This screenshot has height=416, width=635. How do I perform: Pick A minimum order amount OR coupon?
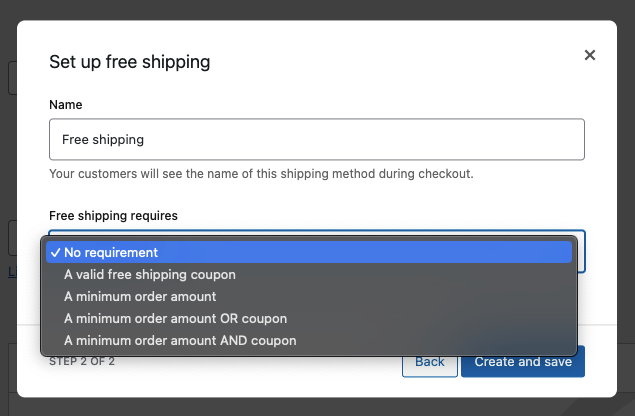pyautogui.click(x=175, y=318)
